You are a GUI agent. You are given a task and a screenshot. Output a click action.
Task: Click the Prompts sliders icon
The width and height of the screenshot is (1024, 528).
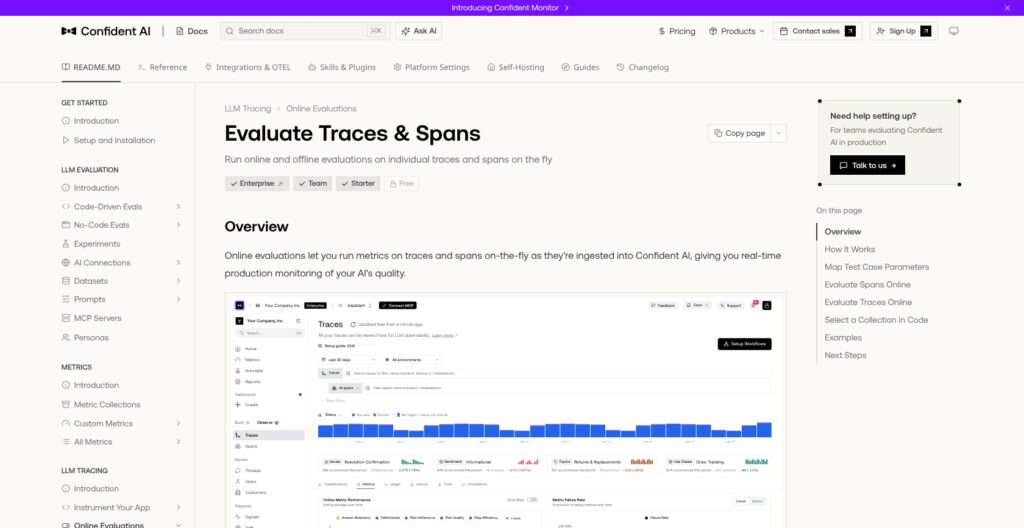coord(65,299)
